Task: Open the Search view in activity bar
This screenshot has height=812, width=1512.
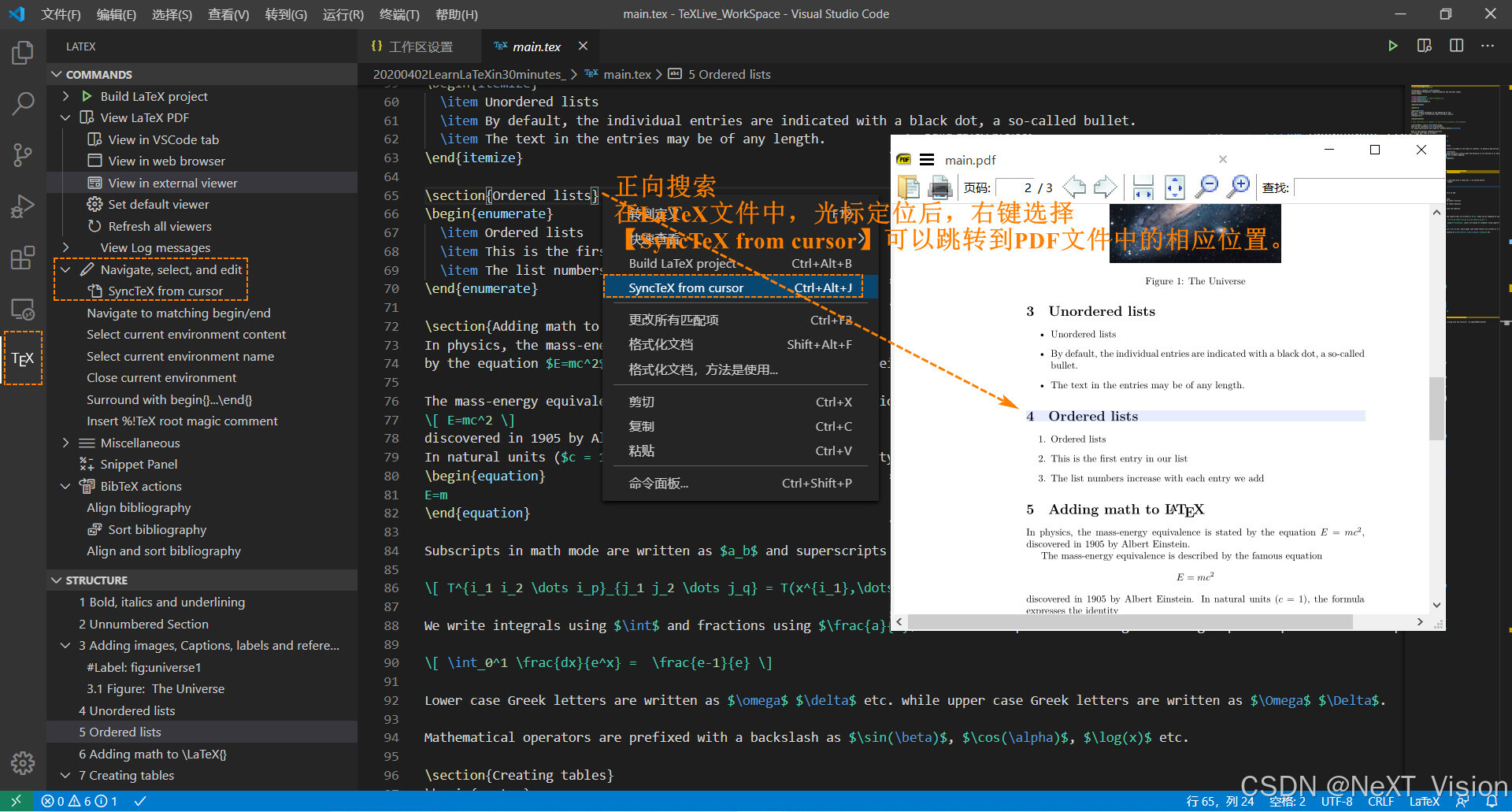Action: coord(23,103)
